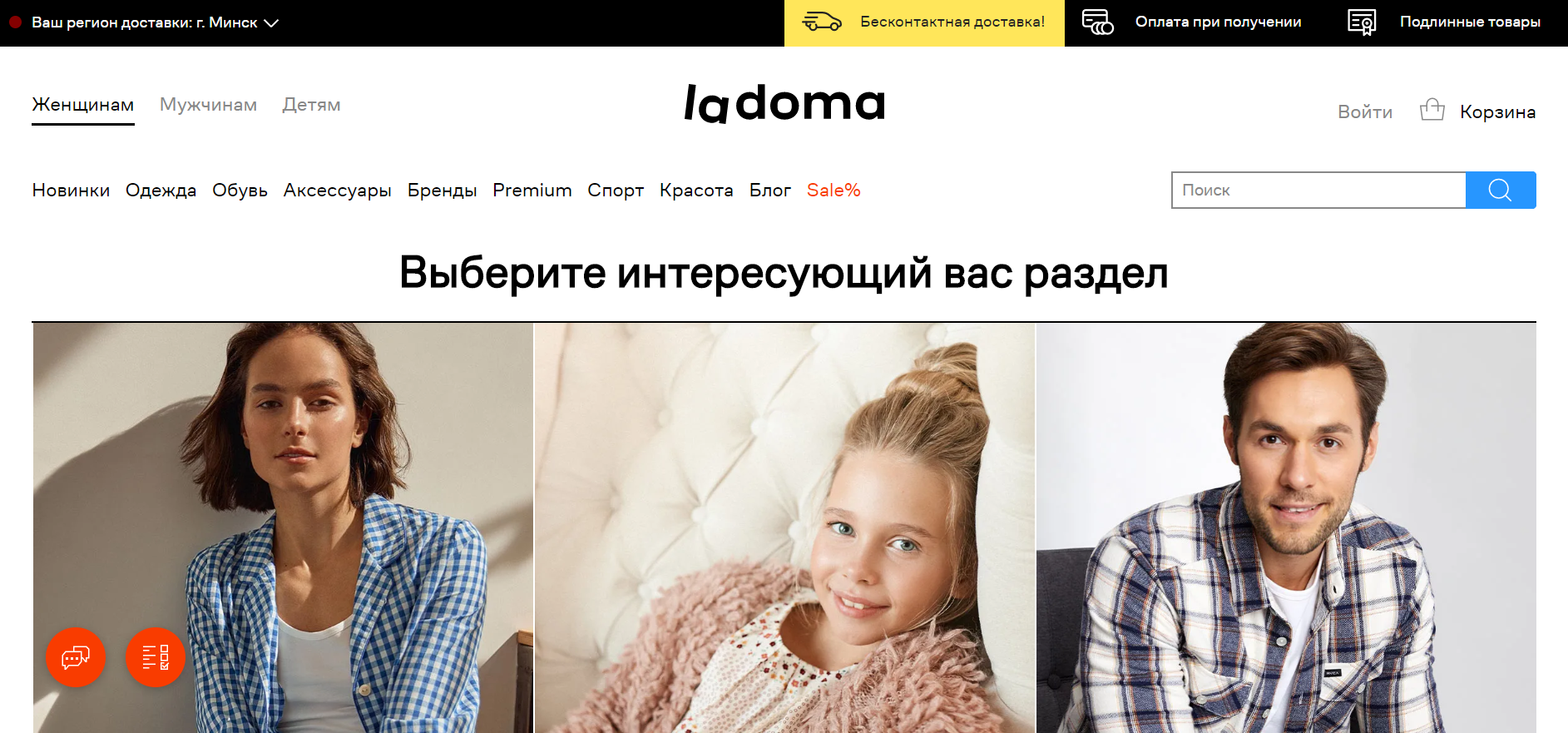1568x733 pixels.
Task: Open the Sale% section
Action: coord(833,191)
